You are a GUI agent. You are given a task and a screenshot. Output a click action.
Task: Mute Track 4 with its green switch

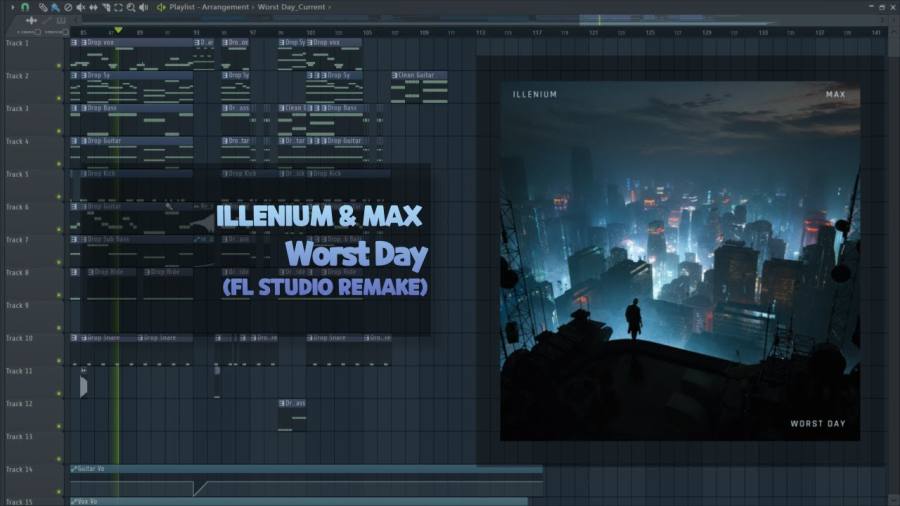tap(59, 164)
